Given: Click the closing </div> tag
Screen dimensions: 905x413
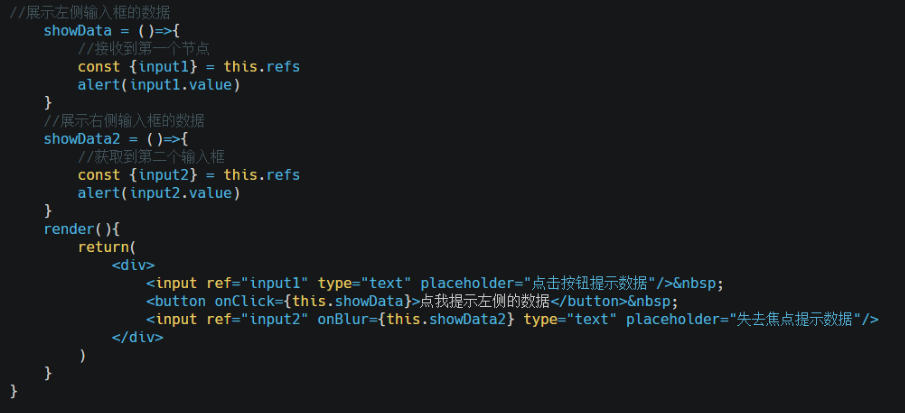Looking at the screenshot, I should (x=137, y=337).
